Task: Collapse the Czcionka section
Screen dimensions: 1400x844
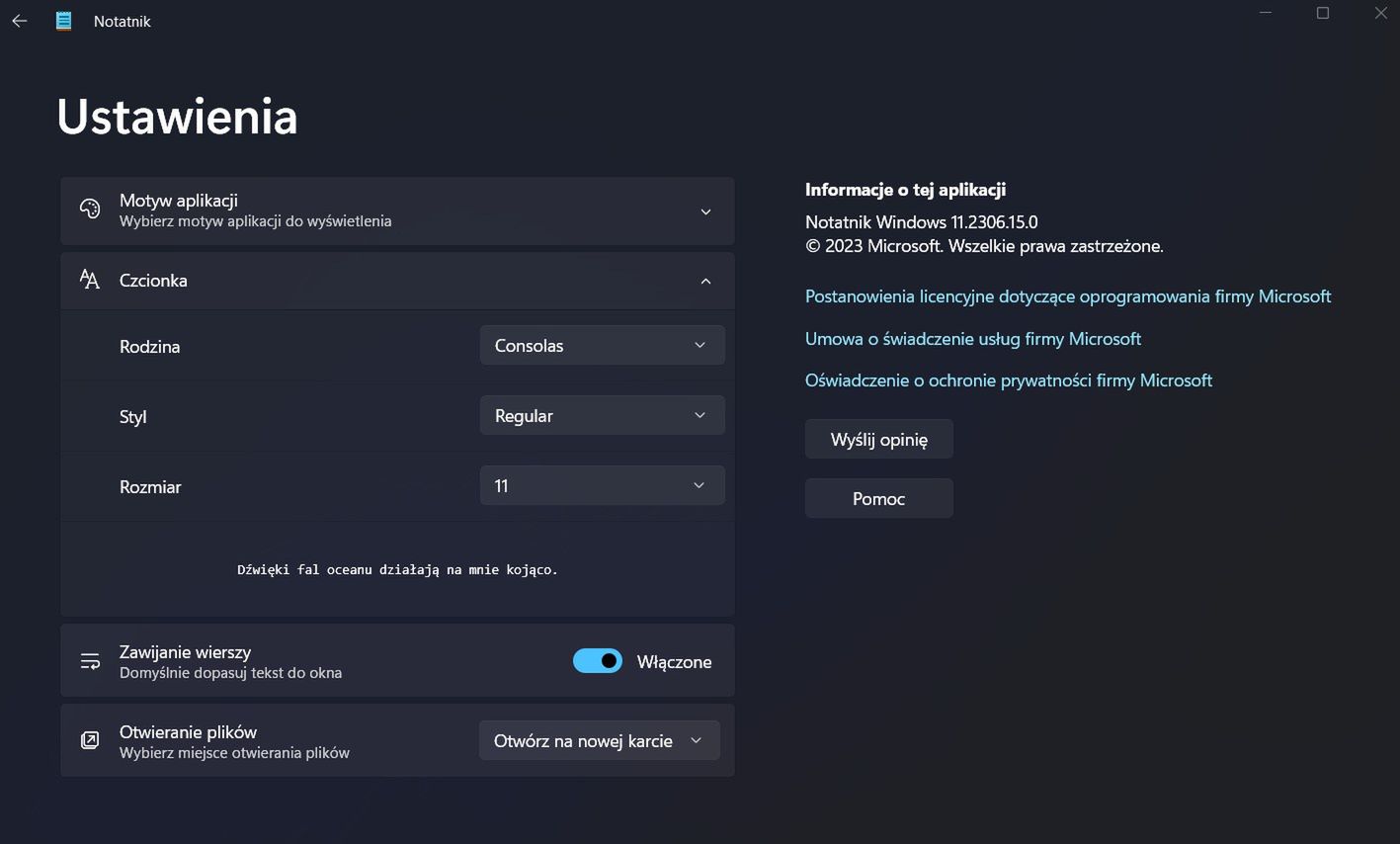Action: pos(705,281)
